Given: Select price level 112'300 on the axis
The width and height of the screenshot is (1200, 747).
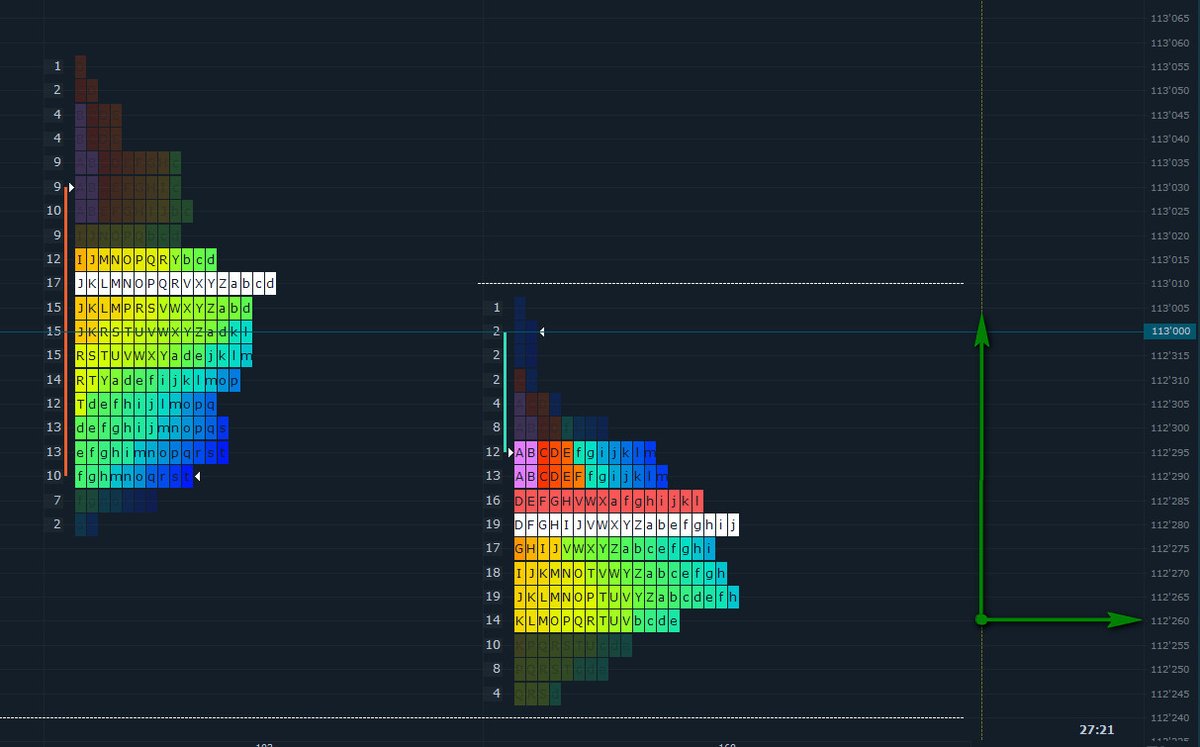Looking at the screenshot, I should point(1170,428).
